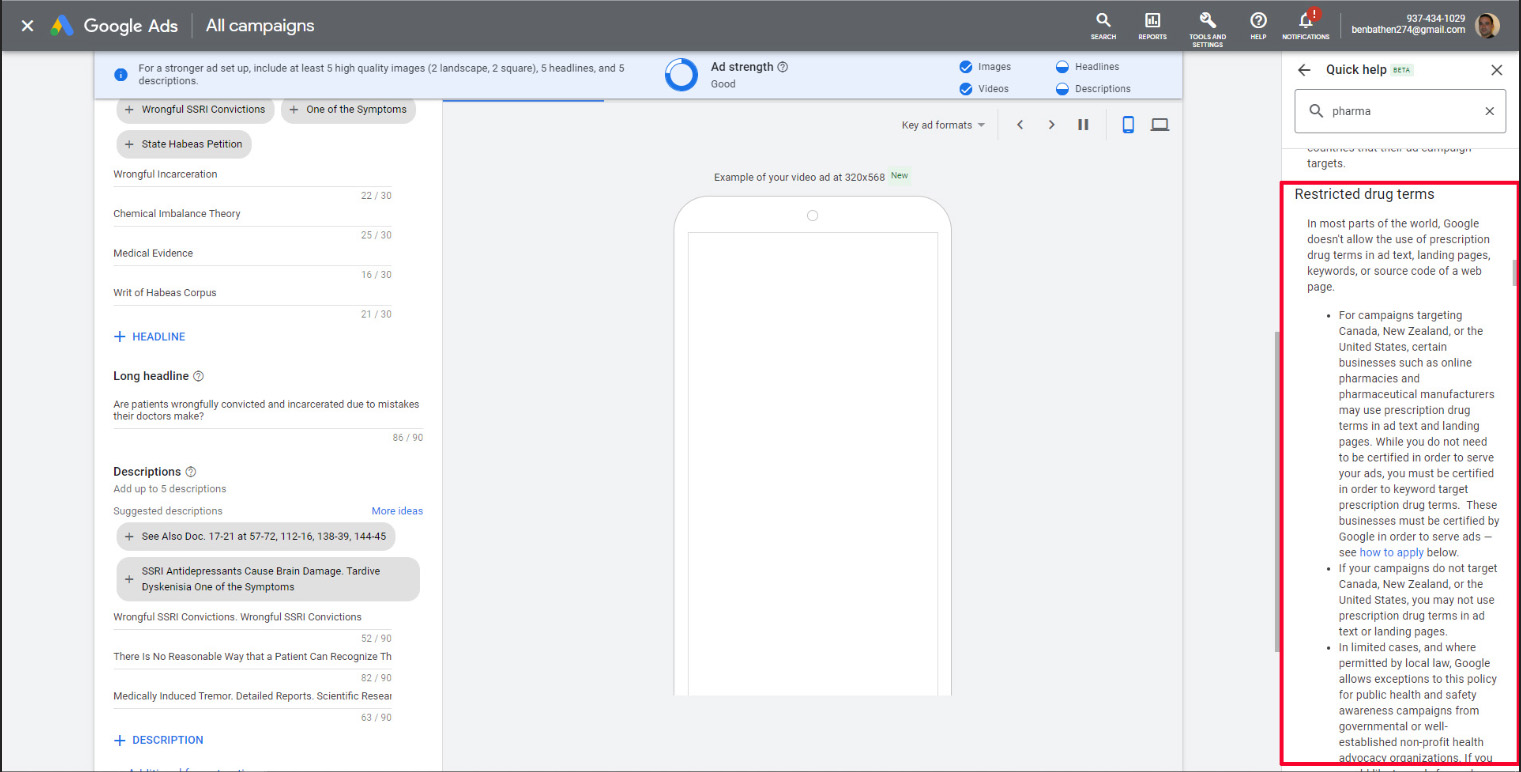Viewport: 1521px width, 772px height.
Task: Open Tools and Settings wrench
Action: (1207, 24)
